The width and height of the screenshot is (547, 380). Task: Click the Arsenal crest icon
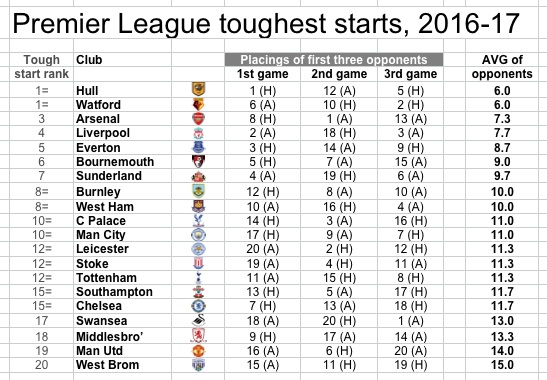pyautogui.click(x=198, y=119)
